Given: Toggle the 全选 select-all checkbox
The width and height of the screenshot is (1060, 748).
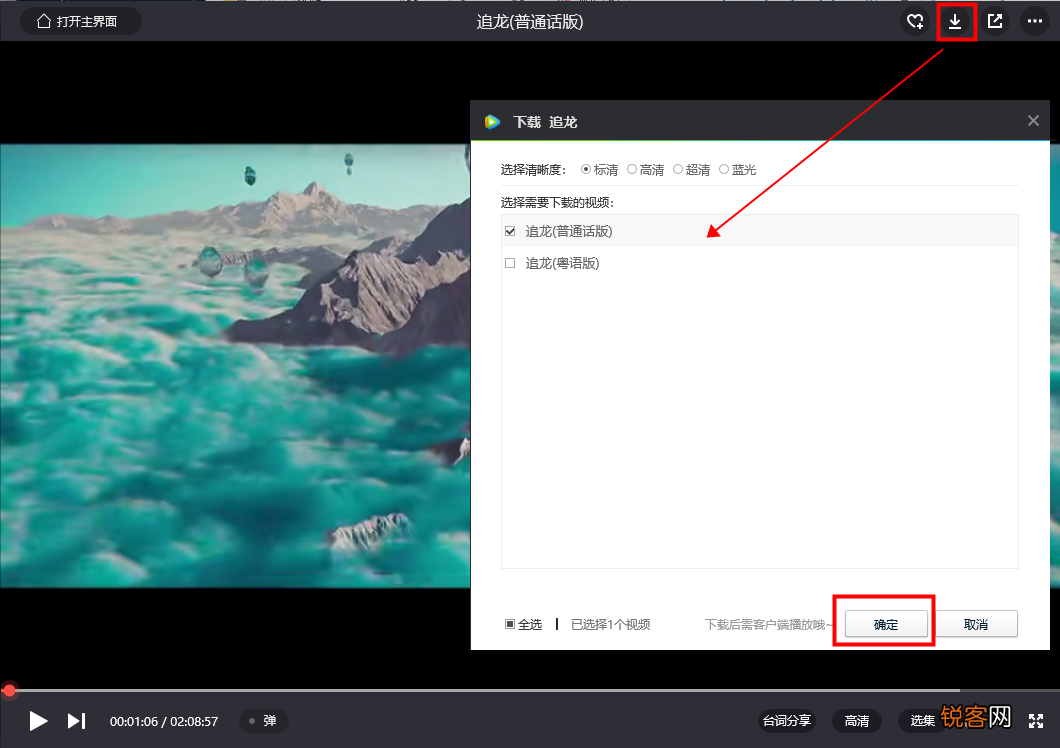Looking at the screenshot, I should click(x=510, y=624).
